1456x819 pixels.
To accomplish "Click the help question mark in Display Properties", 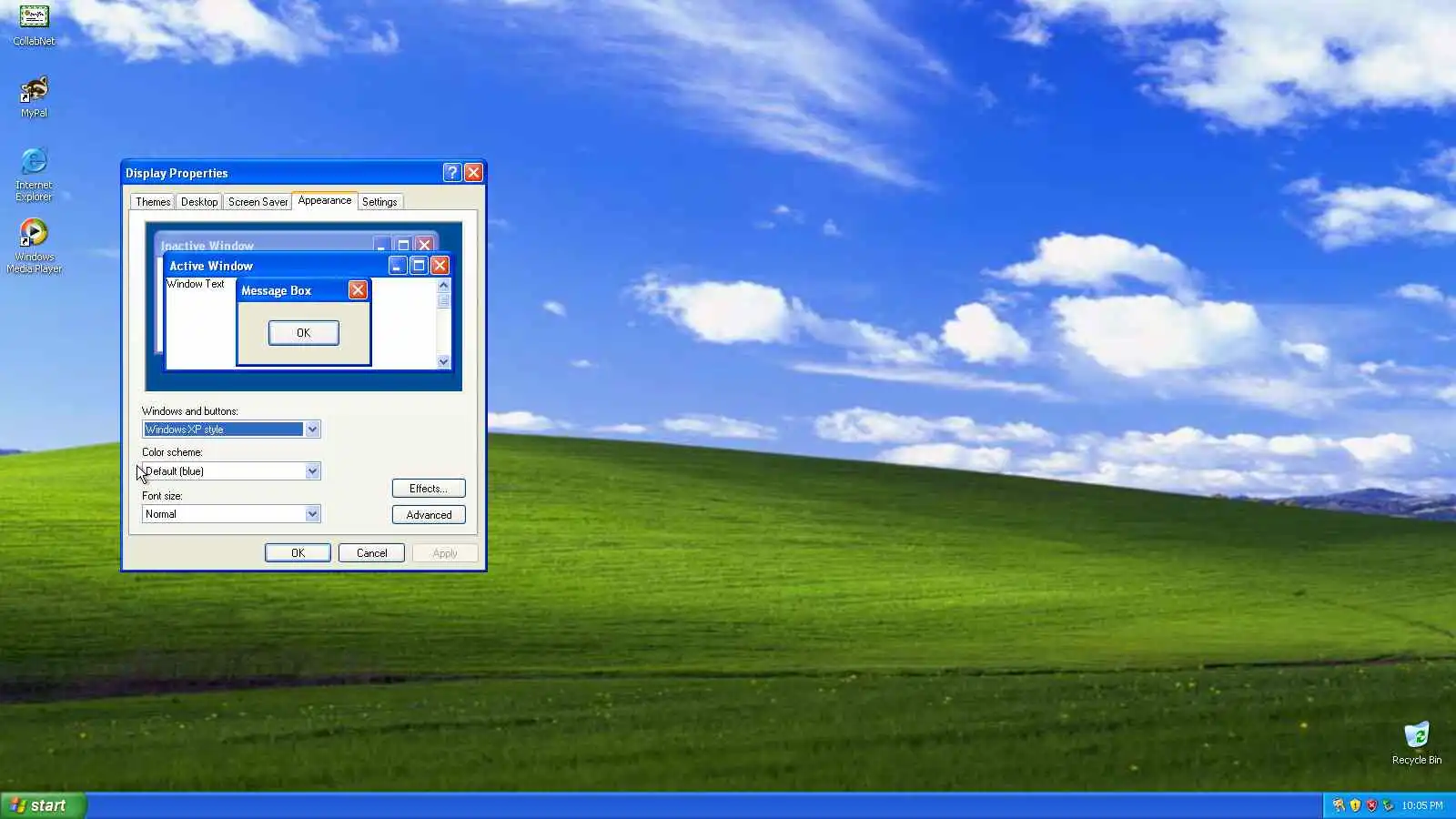I will point(452,173).
